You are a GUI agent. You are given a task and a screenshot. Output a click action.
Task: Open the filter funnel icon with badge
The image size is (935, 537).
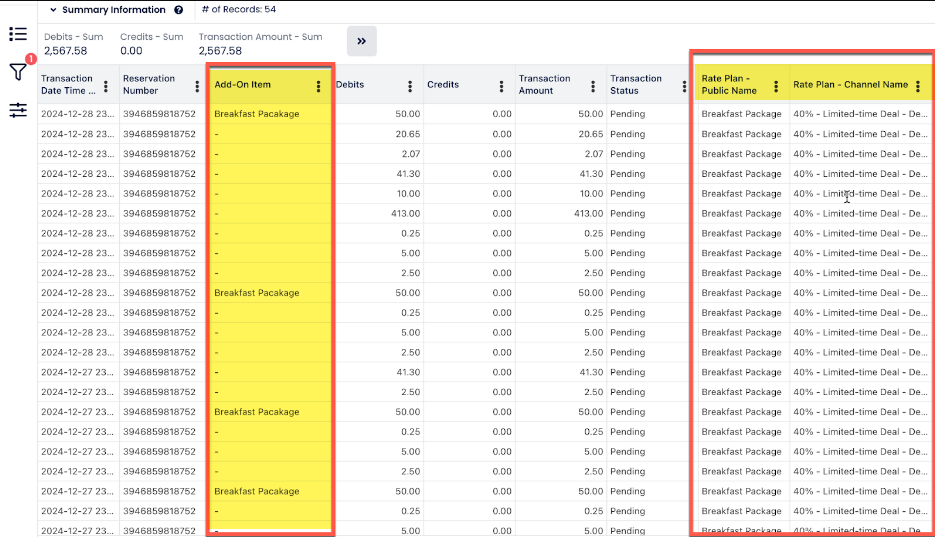pyautogui.click(x=18, y=72)
